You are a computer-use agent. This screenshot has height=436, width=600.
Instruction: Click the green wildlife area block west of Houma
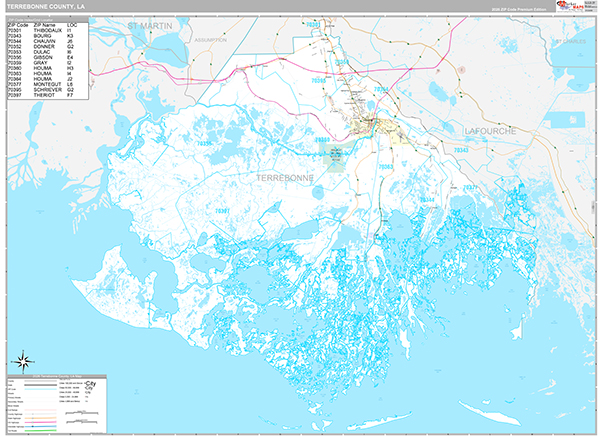(x=336, y=155)
